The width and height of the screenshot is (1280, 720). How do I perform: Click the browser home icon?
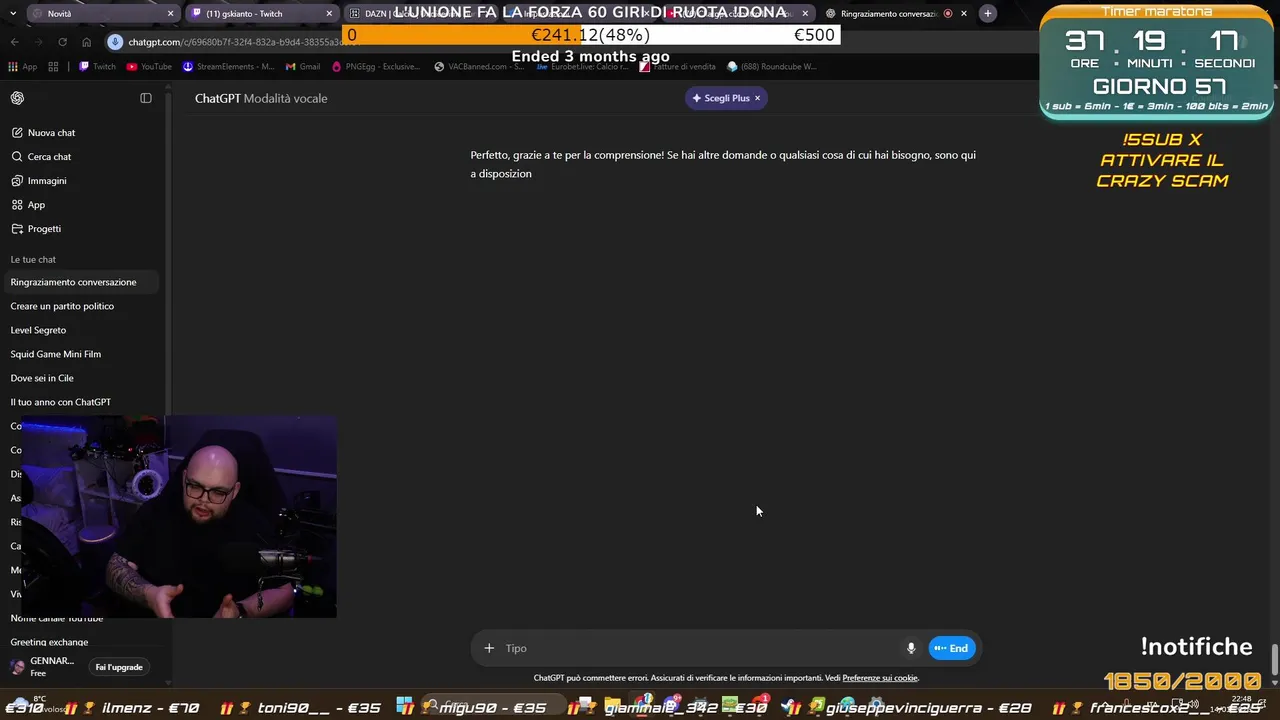click(x=86, y=42)
